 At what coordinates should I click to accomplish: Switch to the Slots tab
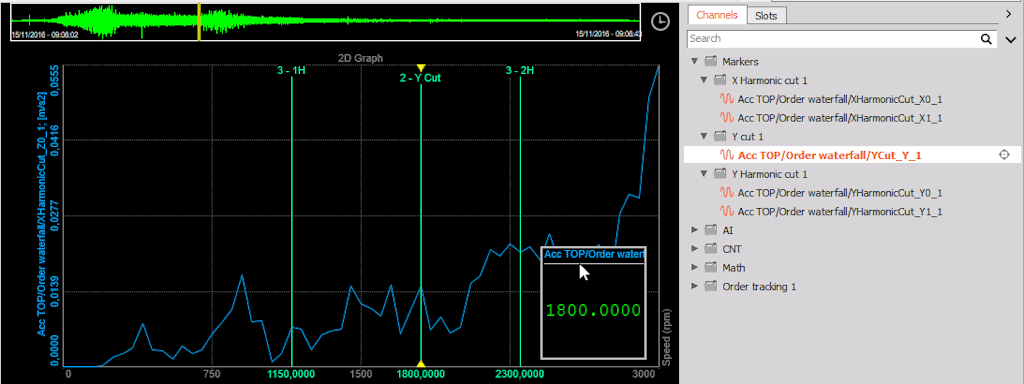766,15
